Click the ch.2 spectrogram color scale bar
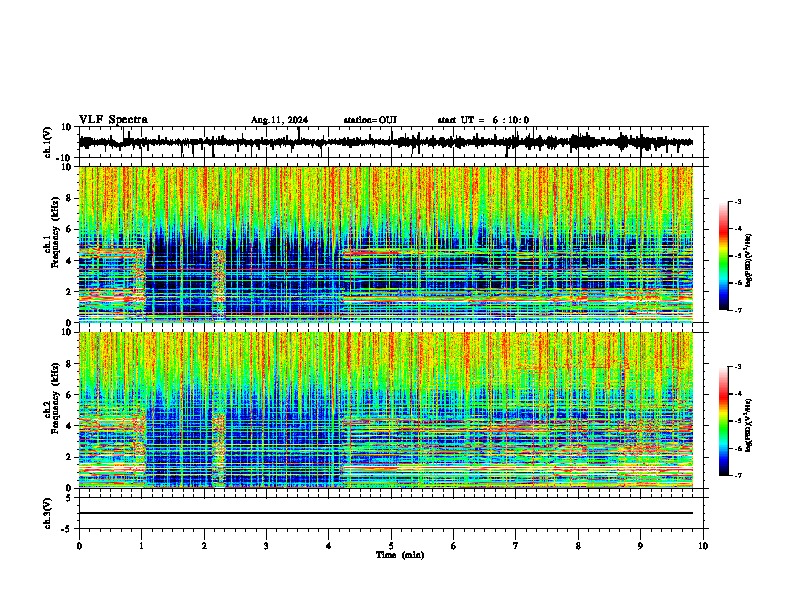Viewport: 792px width, 612px height. coord(724,421)
